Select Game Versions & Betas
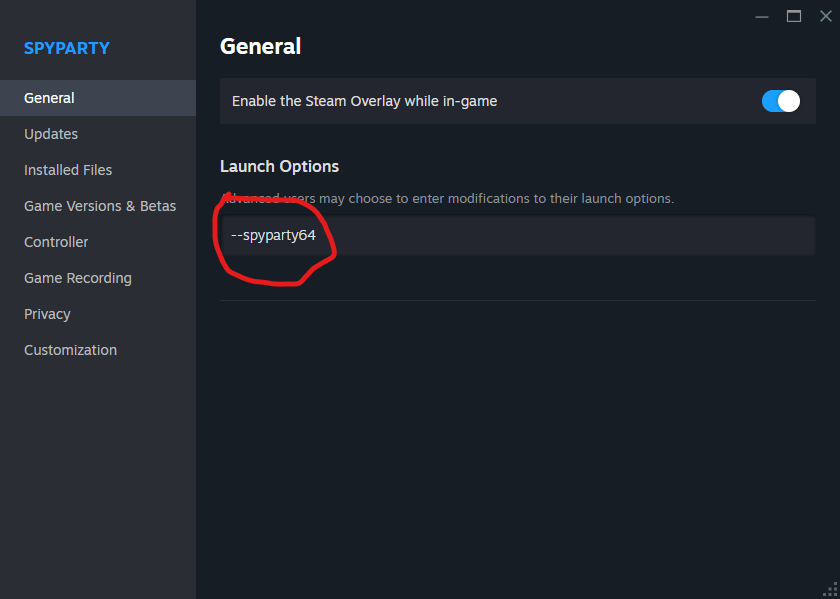840x599 pixels. pyautogui.click(x=98, y=206)
